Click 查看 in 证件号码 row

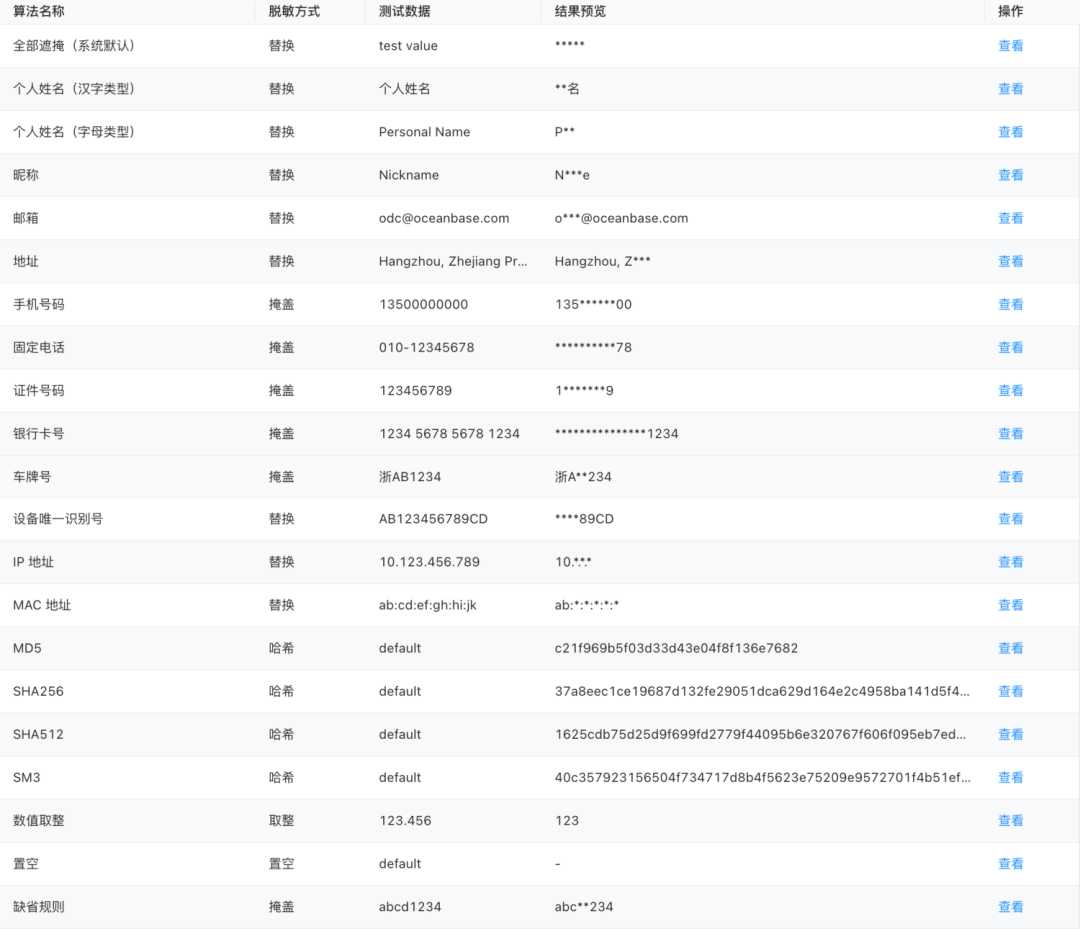click(x=1010, y=390)
